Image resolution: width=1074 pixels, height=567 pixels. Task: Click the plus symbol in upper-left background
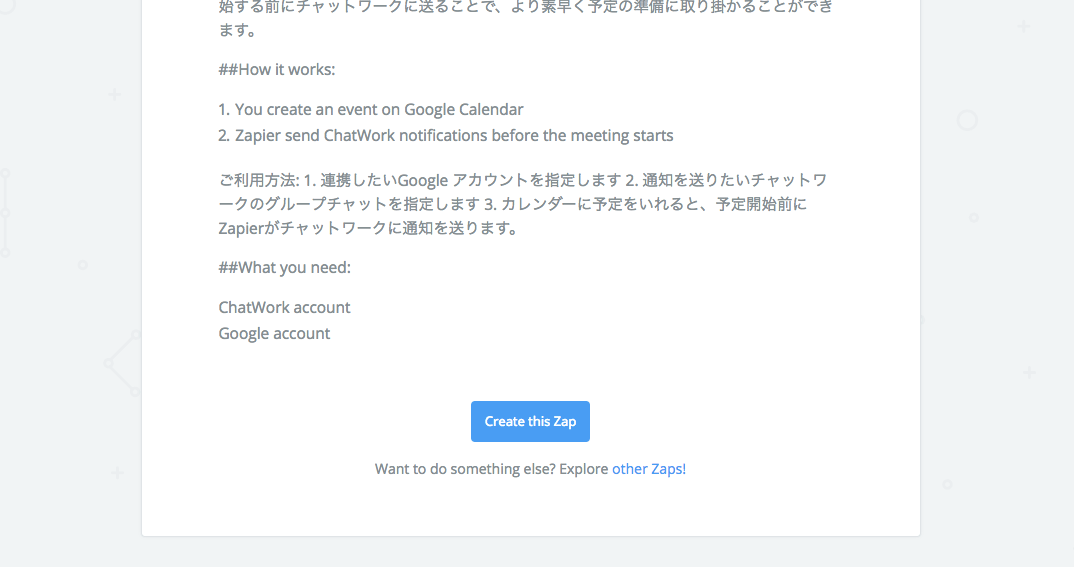(115, 94)
